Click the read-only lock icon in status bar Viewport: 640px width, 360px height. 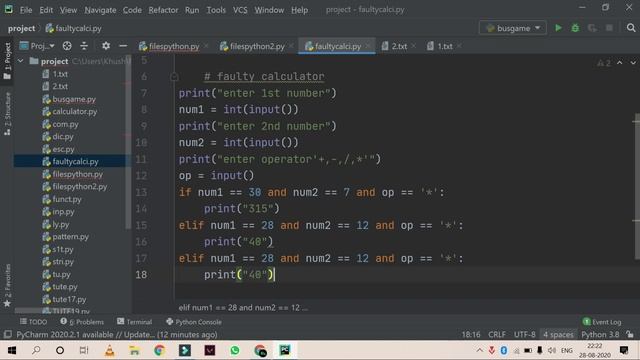tap(630, 334)
